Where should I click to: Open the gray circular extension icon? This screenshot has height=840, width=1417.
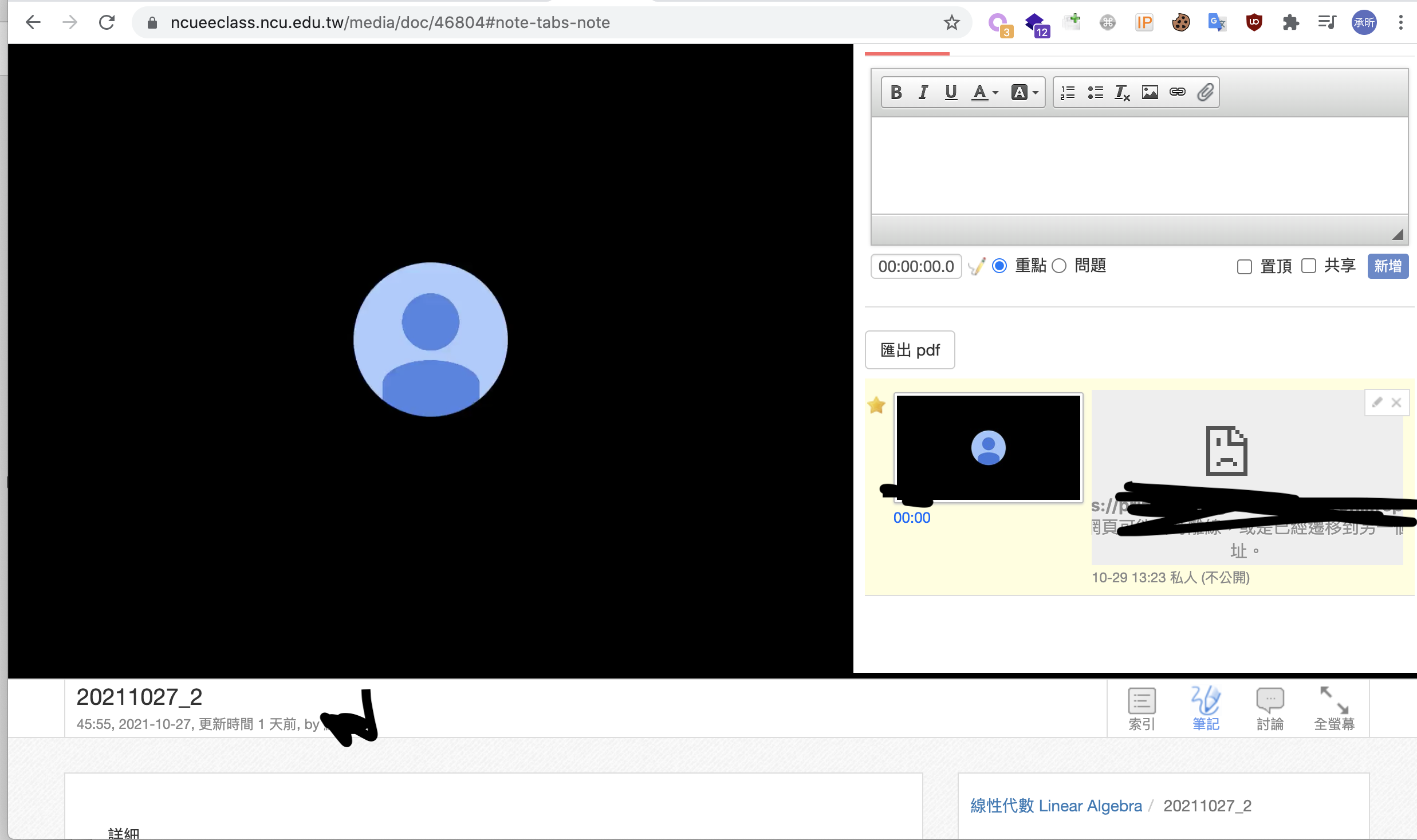1108,22
